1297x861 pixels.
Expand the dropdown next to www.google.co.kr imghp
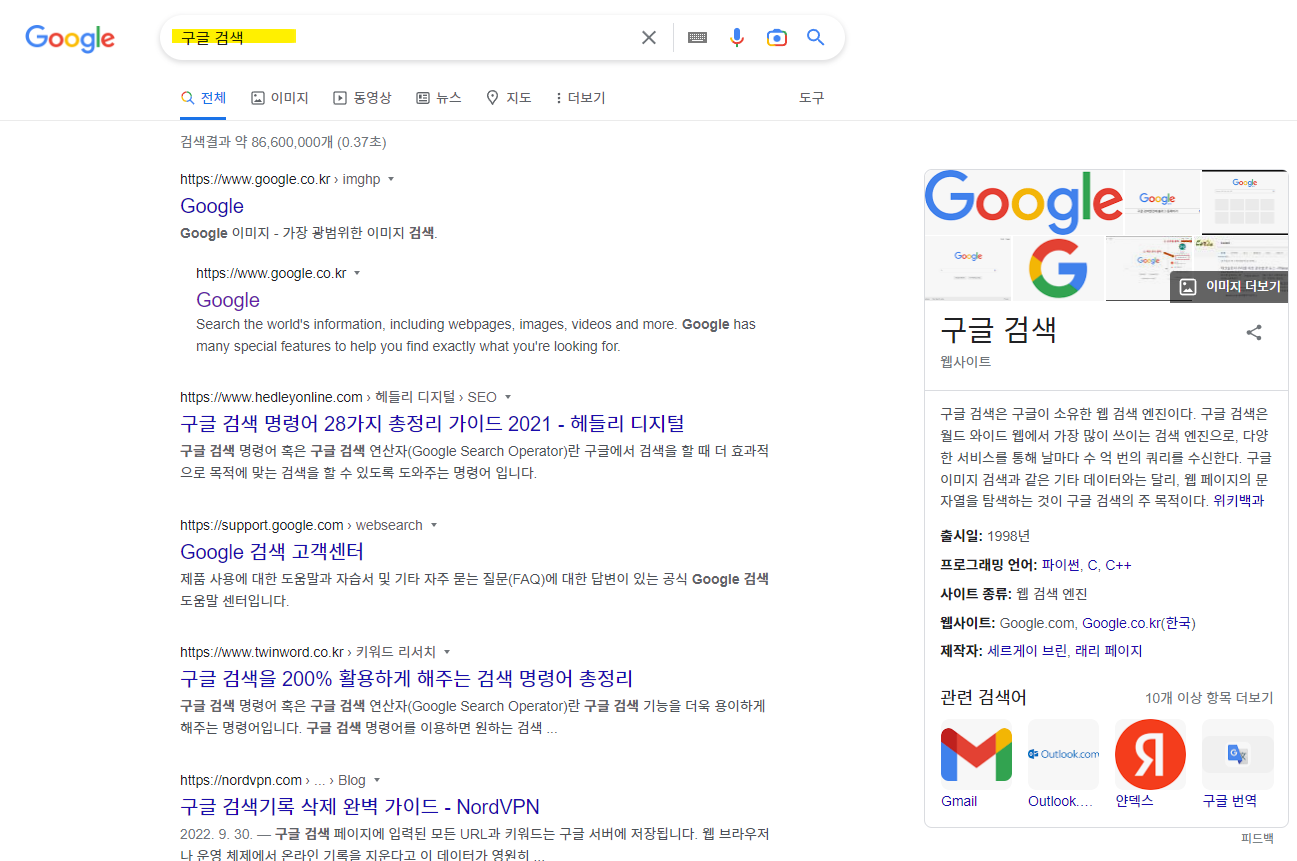tap(391, 179)
